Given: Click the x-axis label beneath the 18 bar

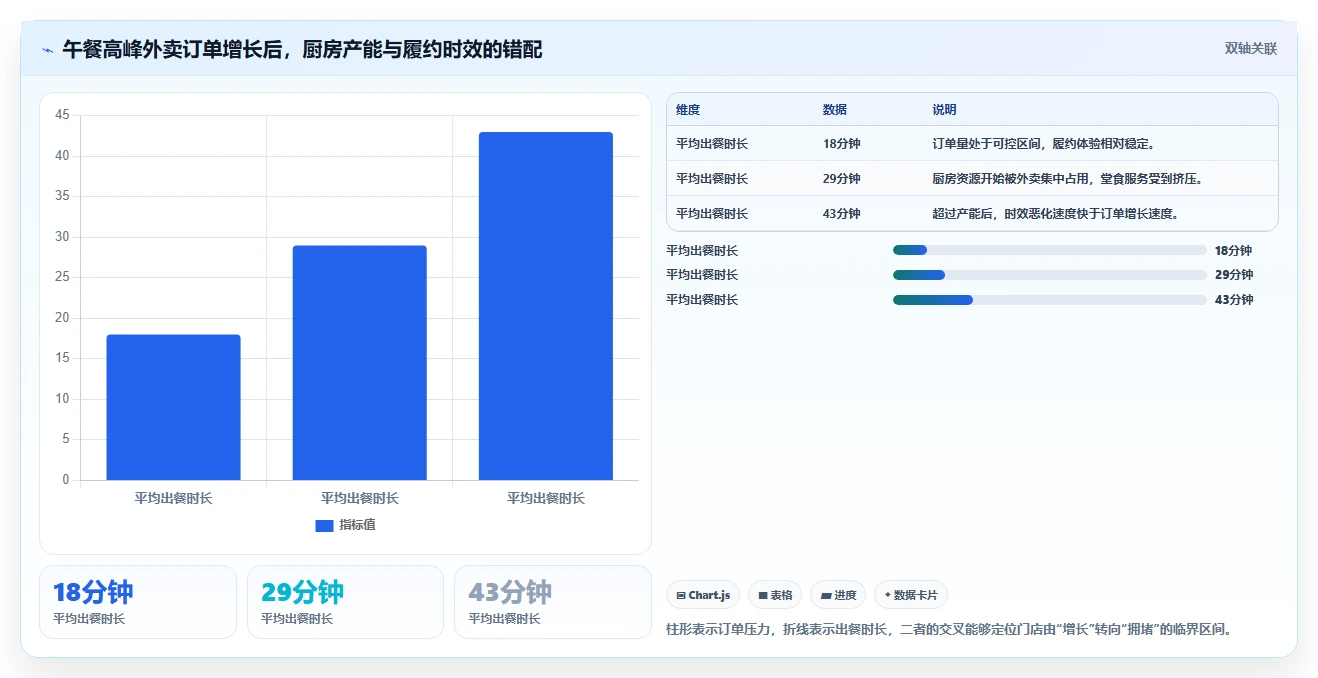Looking at the screenshot, I should [173, 498].
